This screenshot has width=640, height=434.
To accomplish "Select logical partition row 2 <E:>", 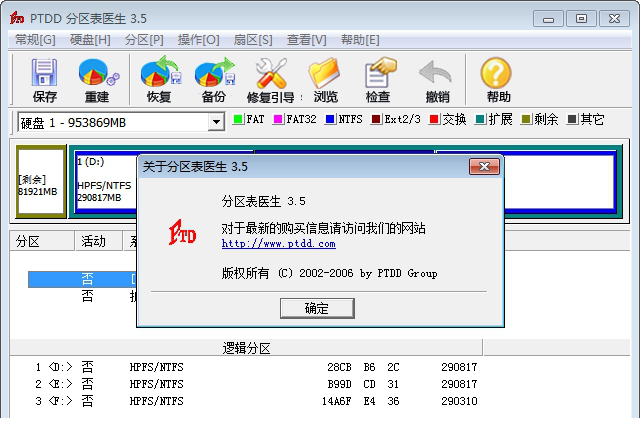I will coord(256,384).
